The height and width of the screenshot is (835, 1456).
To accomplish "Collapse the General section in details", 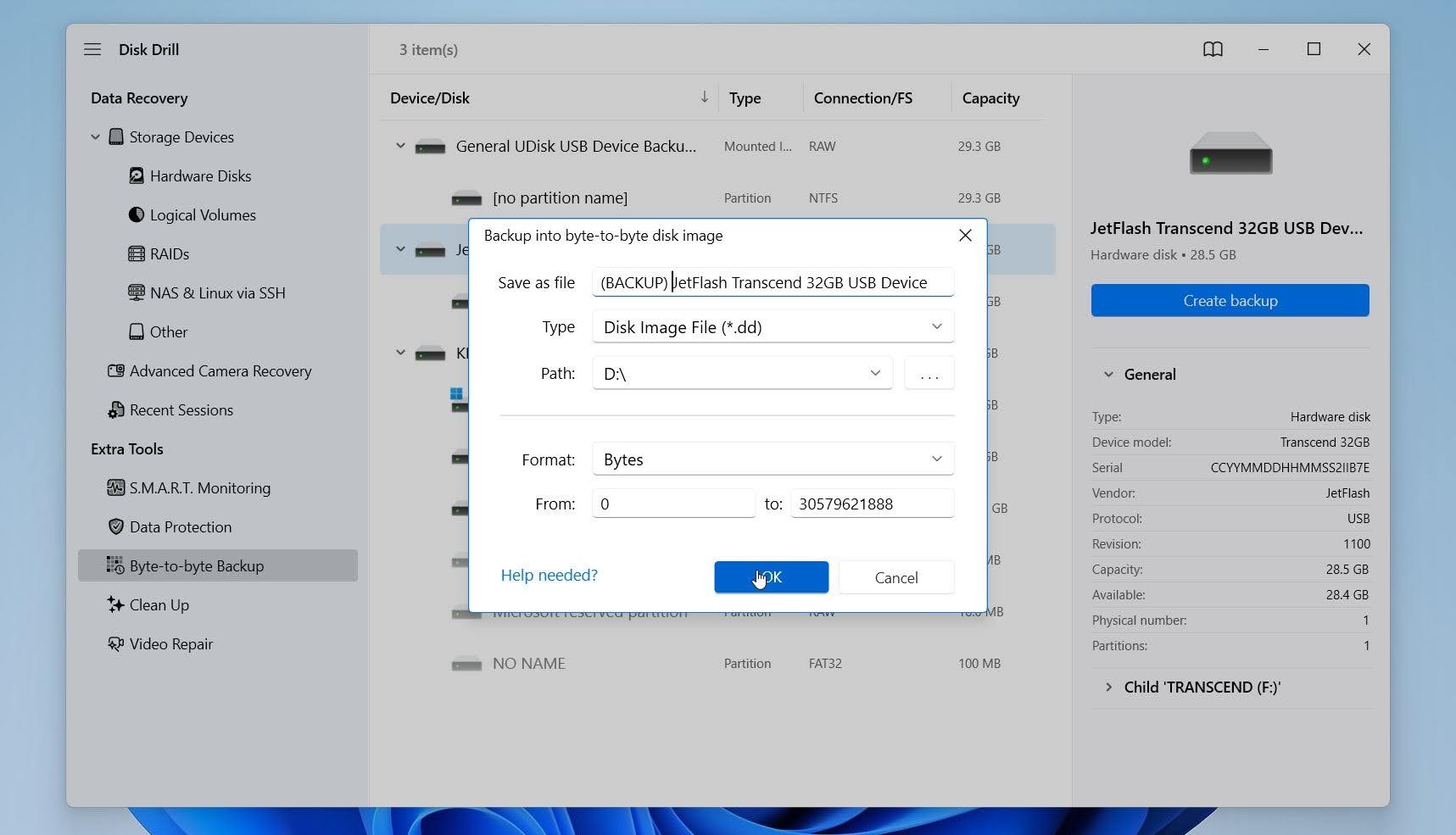I will 1107,375.
